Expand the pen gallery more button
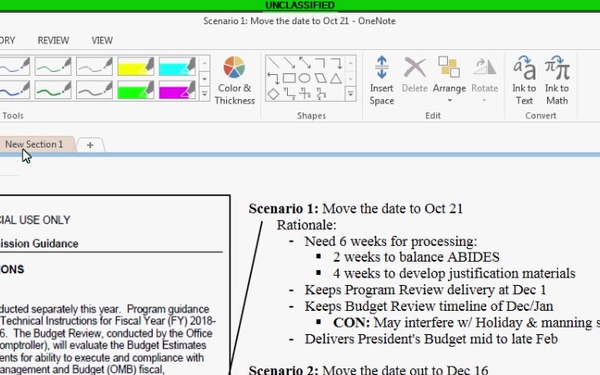 205,94
